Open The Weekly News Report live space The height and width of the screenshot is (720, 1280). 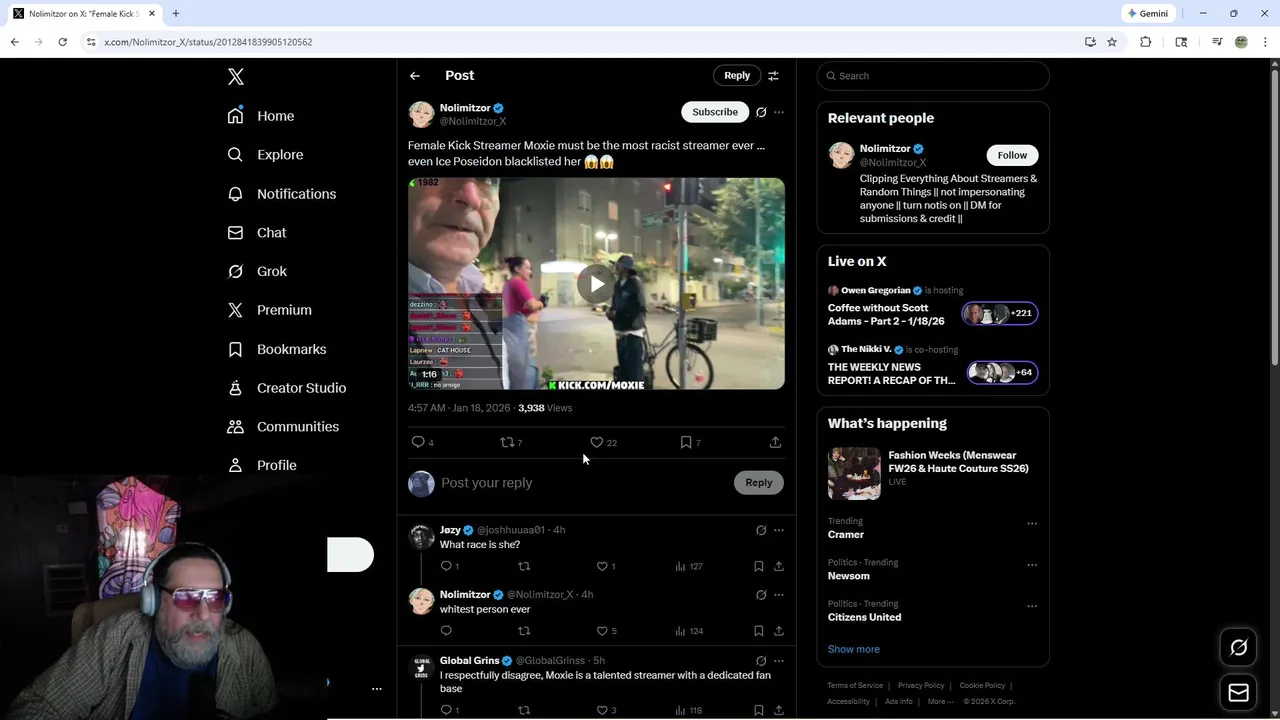933,365
